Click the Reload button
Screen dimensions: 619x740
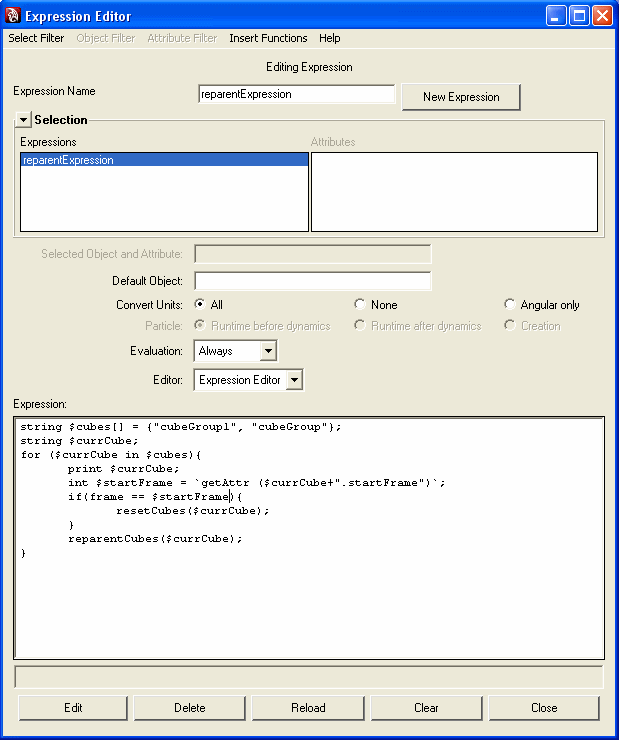308,707
